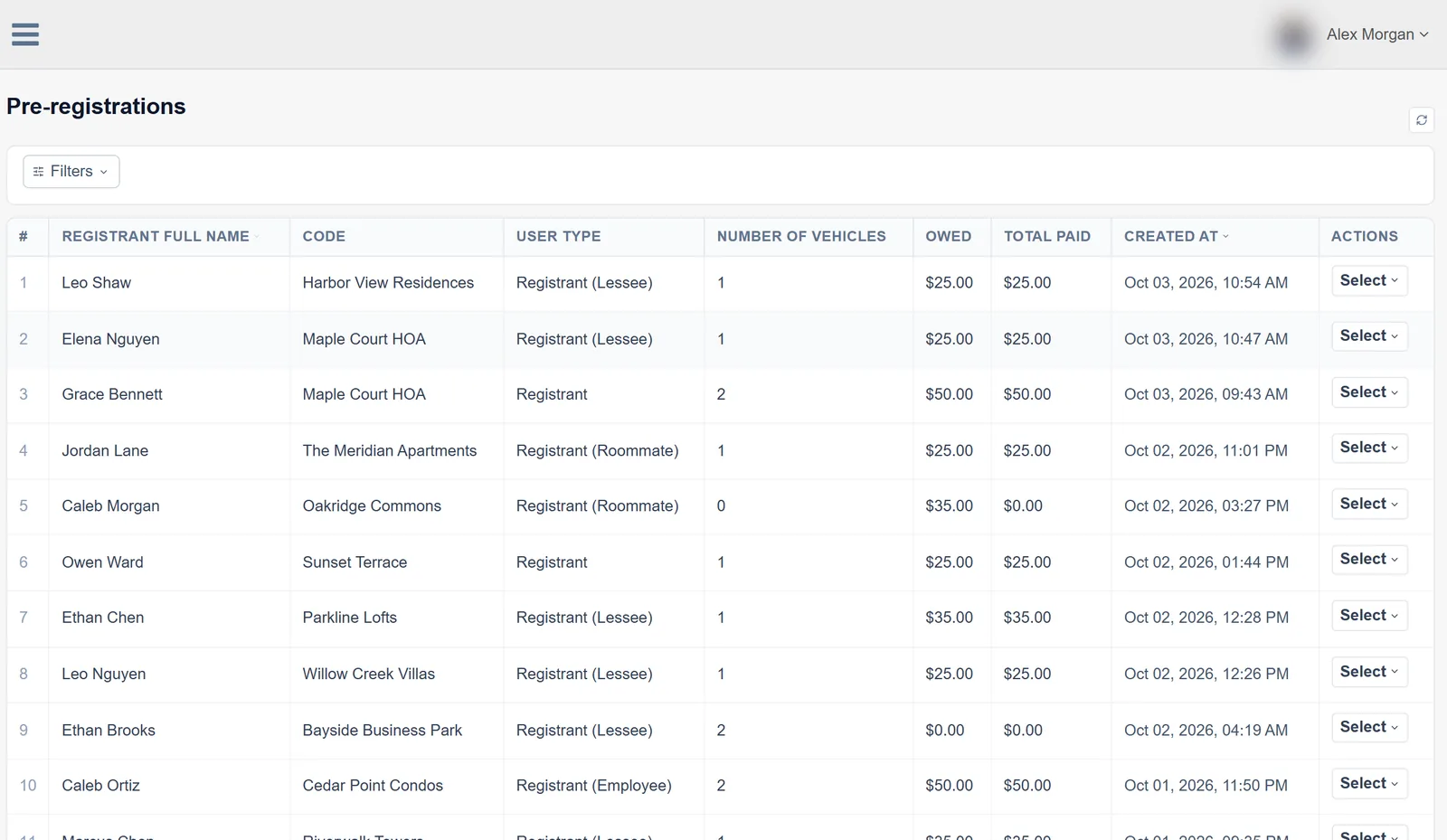Viewport: 1447px width, 840px height.
Task: Click the Parkline Lofts code cell
Action: 349,618
